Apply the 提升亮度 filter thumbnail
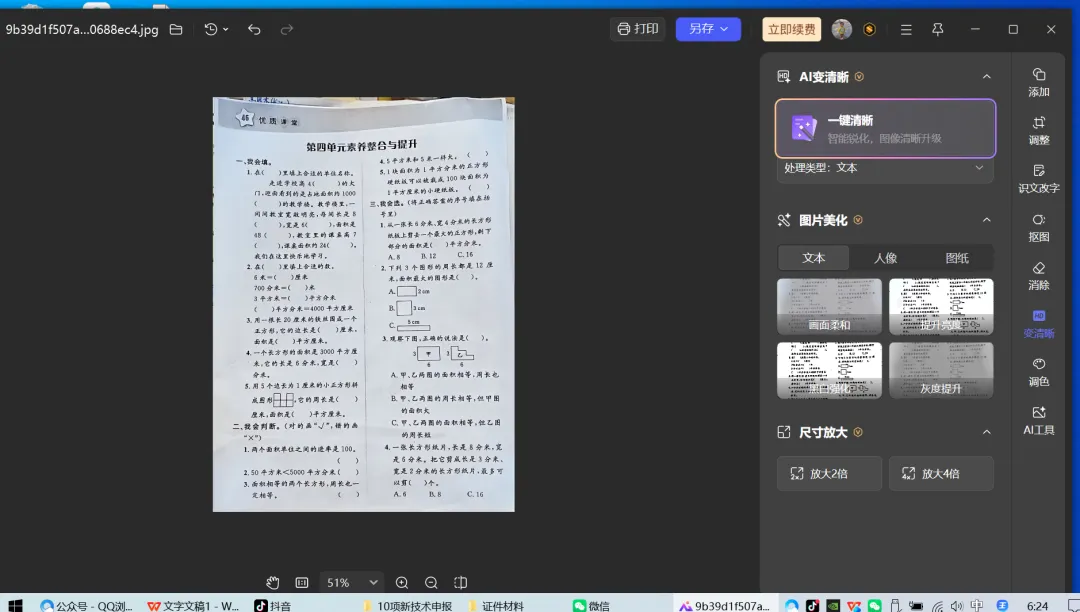This screenshot has height=612, width=1080. click(941, 306)
